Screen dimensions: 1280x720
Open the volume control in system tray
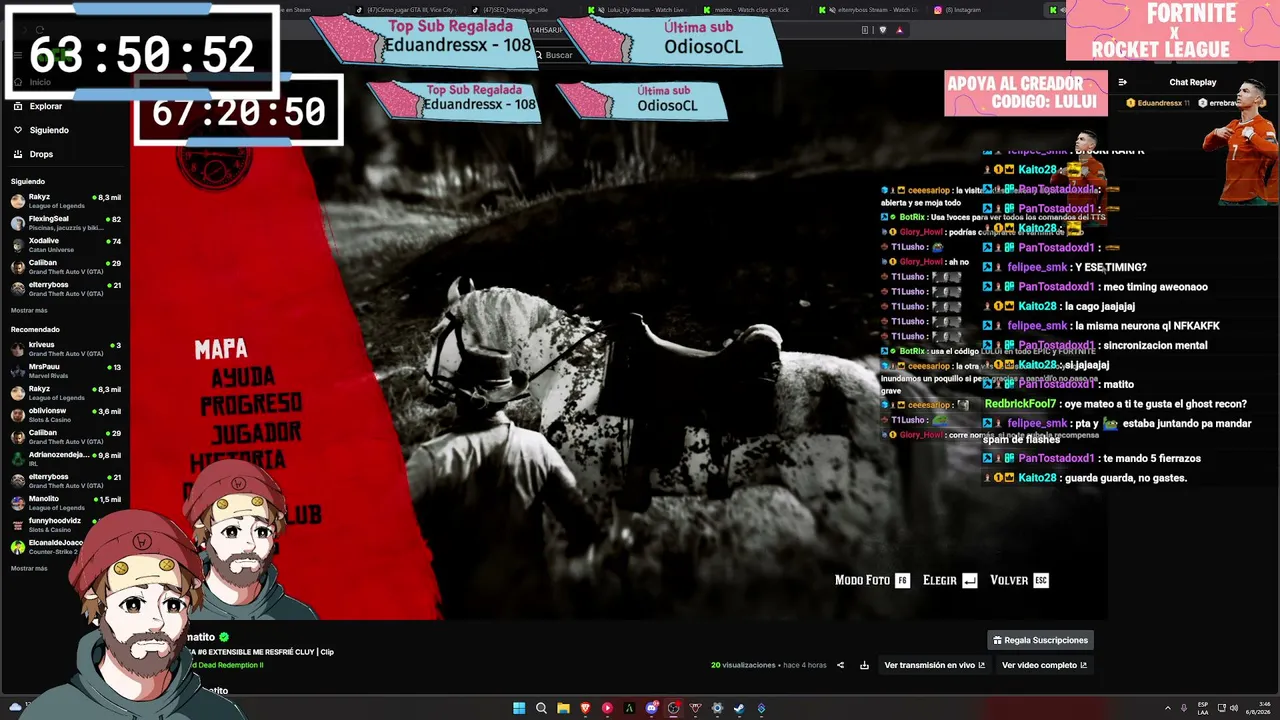tap(1235, 708)
